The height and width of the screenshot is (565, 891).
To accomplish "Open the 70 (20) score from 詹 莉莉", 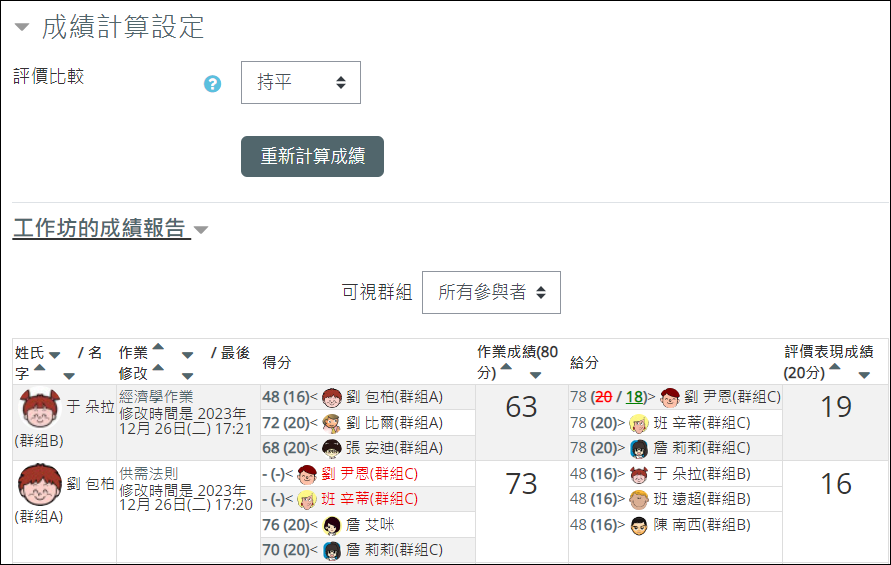I will [x=286, y=550].
